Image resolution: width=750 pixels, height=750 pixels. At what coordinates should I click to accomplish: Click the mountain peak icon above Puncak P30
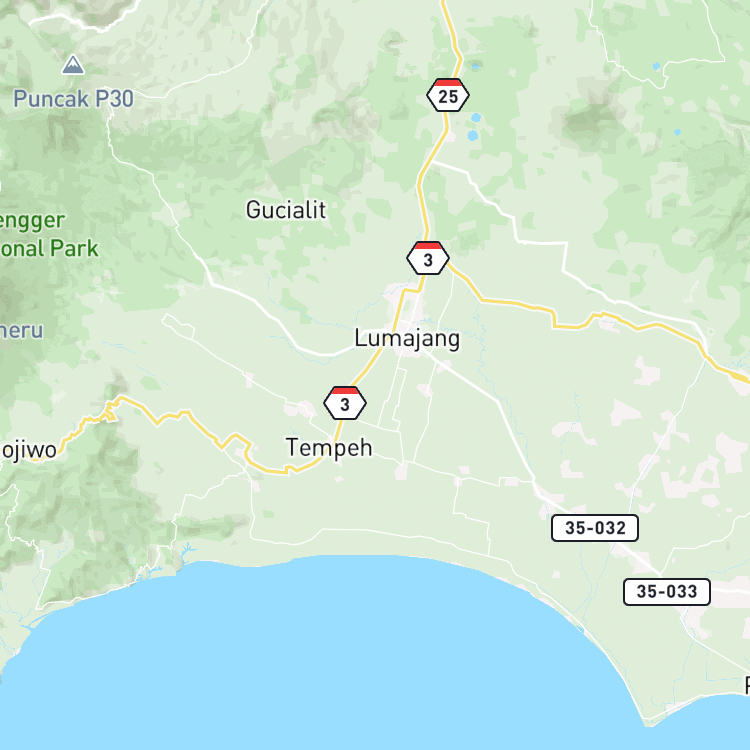73,65
